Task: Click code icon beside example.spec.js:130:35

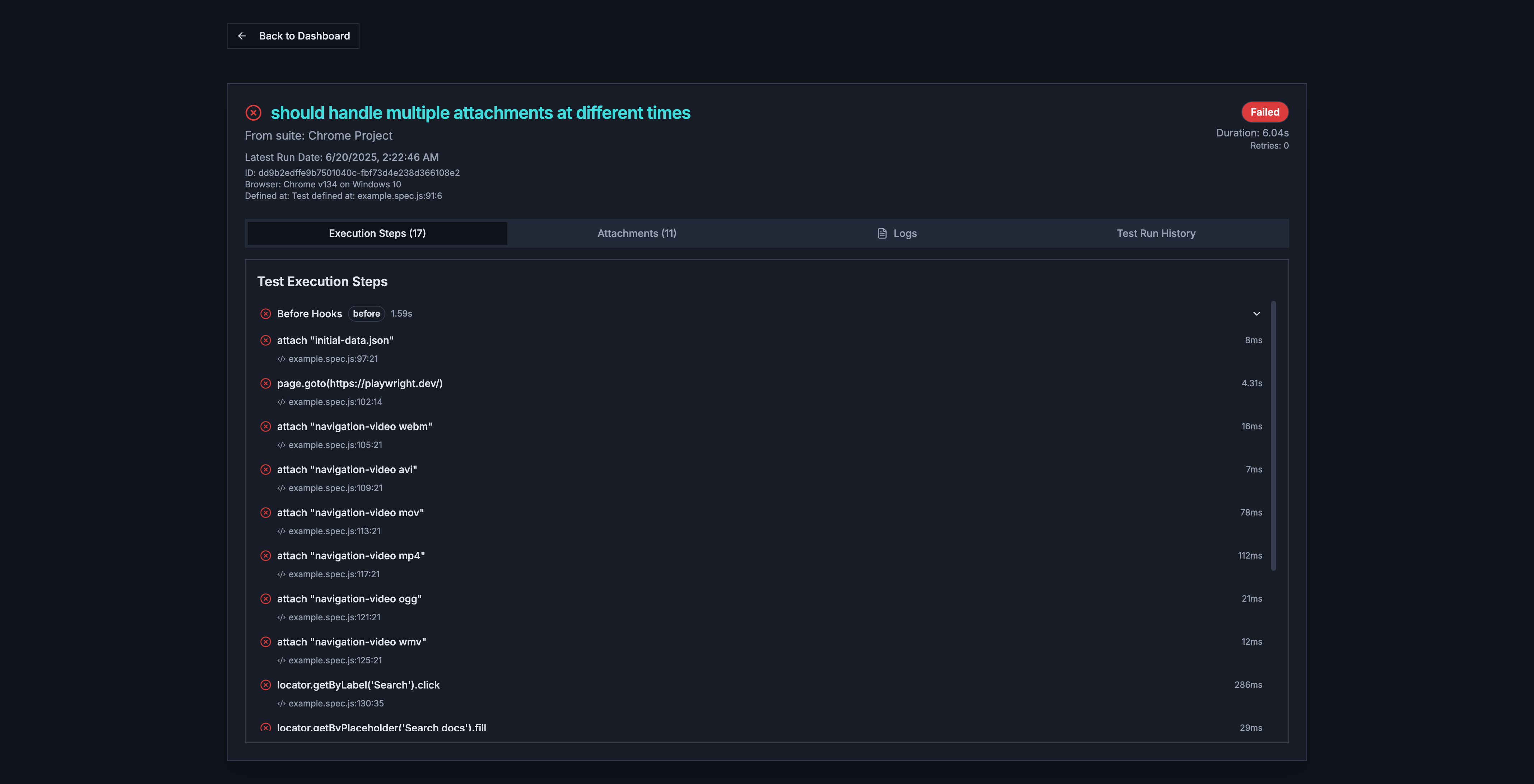Action: [x=281, y=704]
